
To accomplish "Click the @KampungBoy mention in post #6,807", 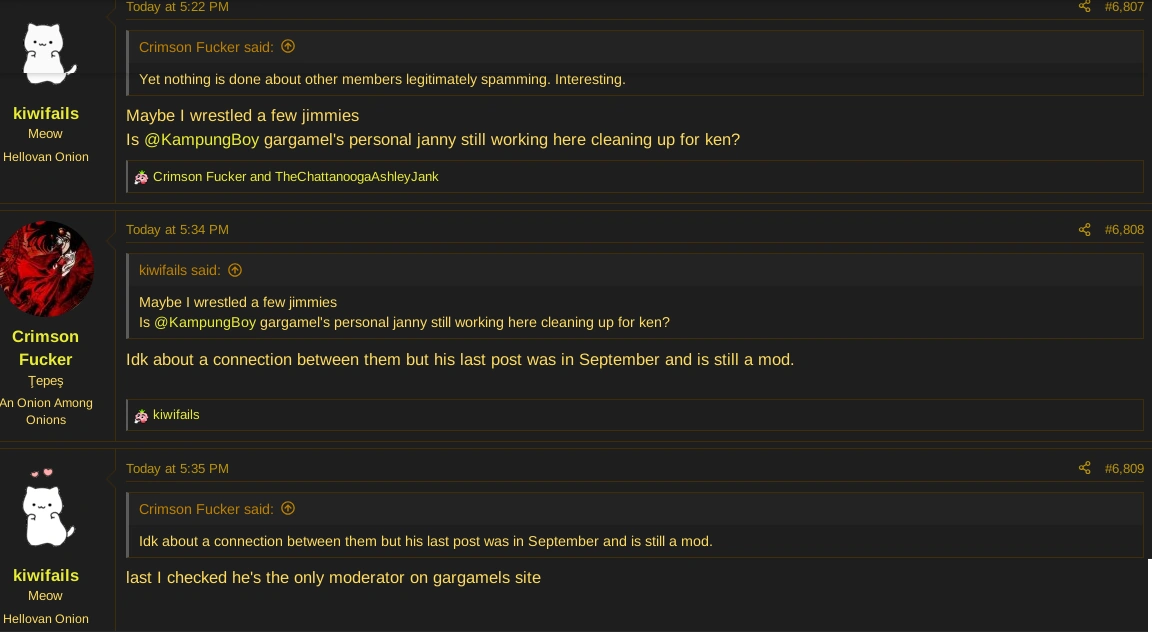I will pos(200,140).
